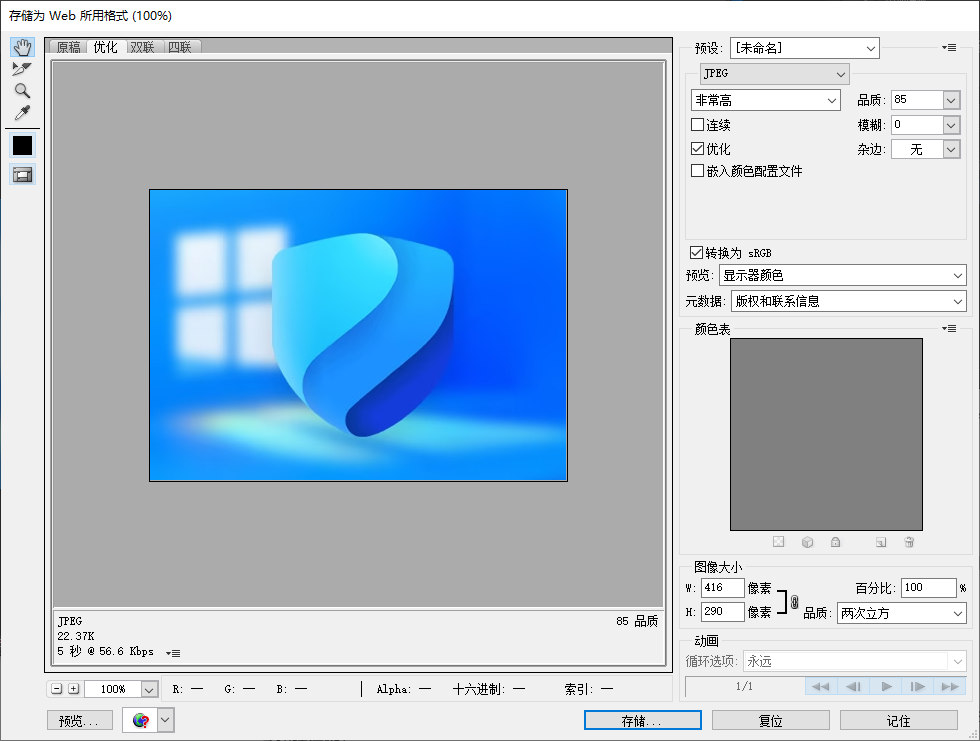Screen dimensions: 980x741
Task: Click the black eyedropper color swatch
Action: (22, 146)
